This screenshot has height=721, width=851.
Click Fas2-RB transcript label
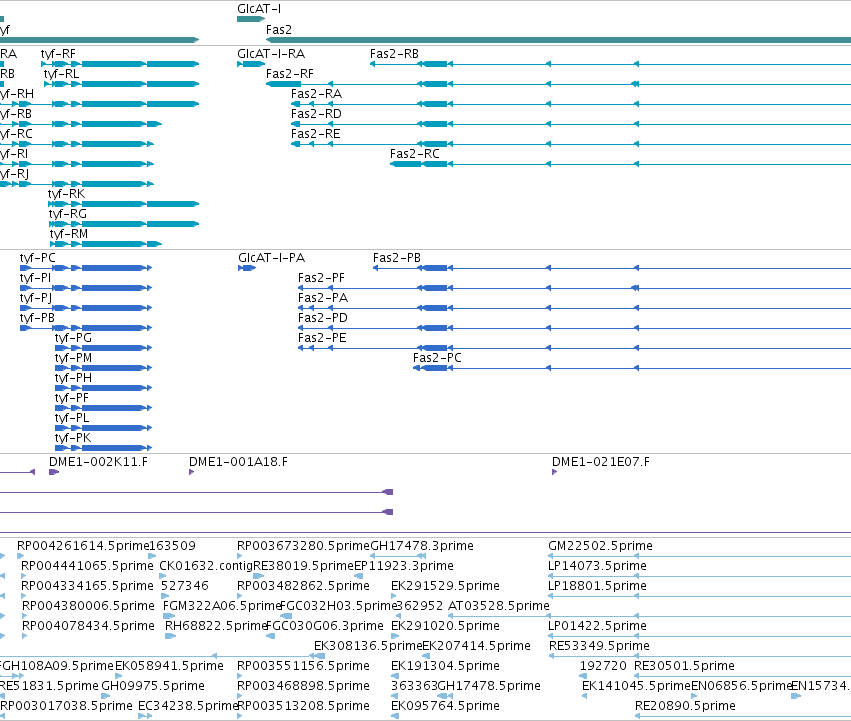(x=394, y=54)
